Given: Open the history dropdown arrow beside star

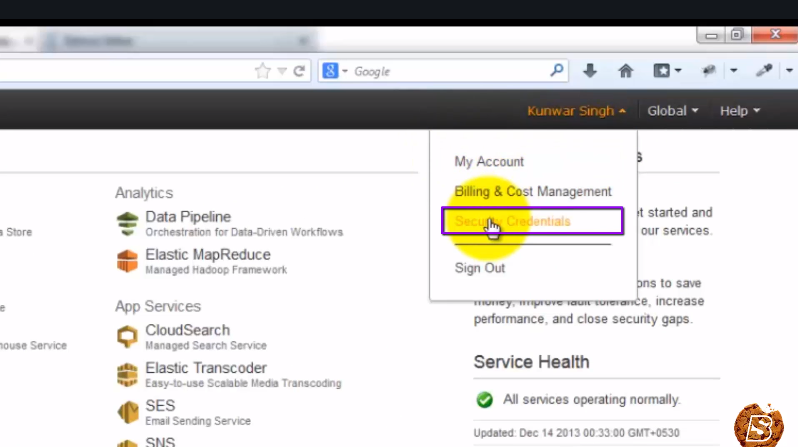Looking at the screenshot, I should tap(282, 71).
